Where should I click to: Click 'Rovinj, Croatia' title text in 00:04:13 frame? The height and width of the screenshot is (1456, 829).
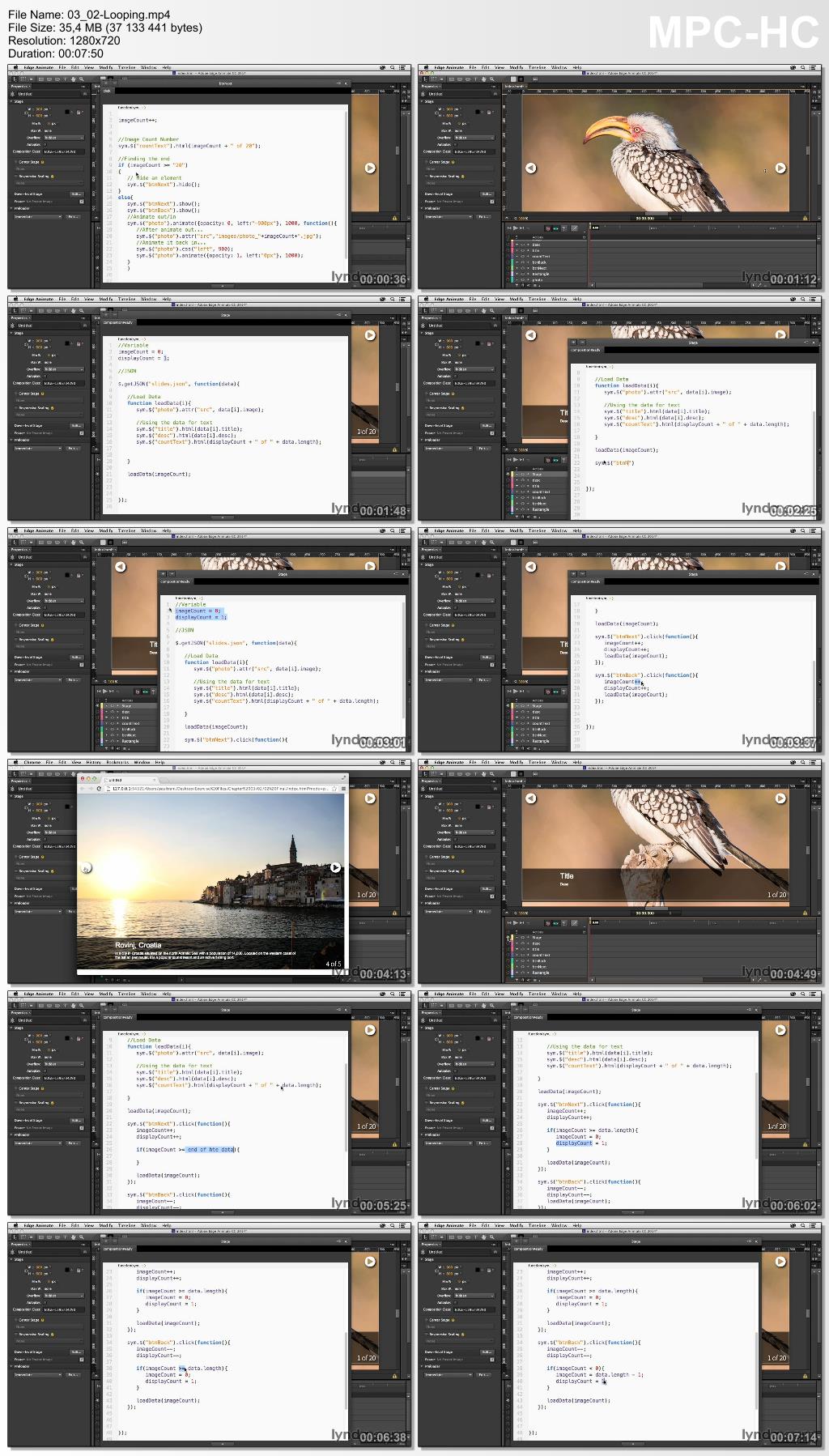(138, 945)
